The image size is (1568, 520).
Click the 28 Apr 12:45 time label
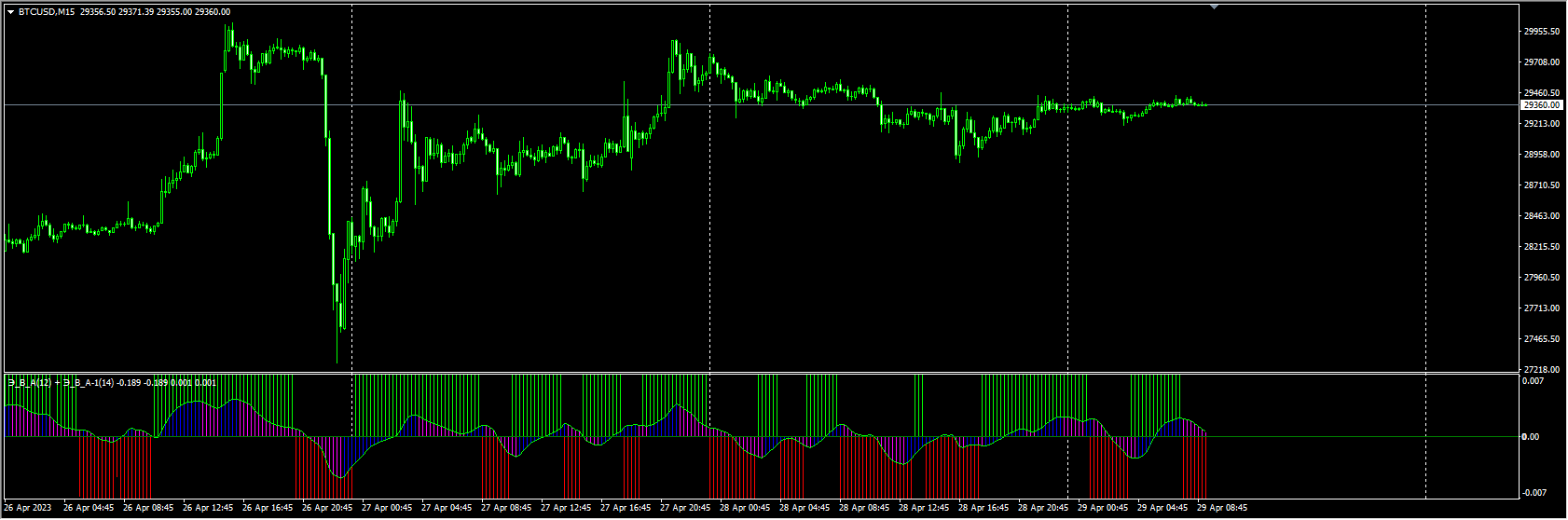(924, 509)
